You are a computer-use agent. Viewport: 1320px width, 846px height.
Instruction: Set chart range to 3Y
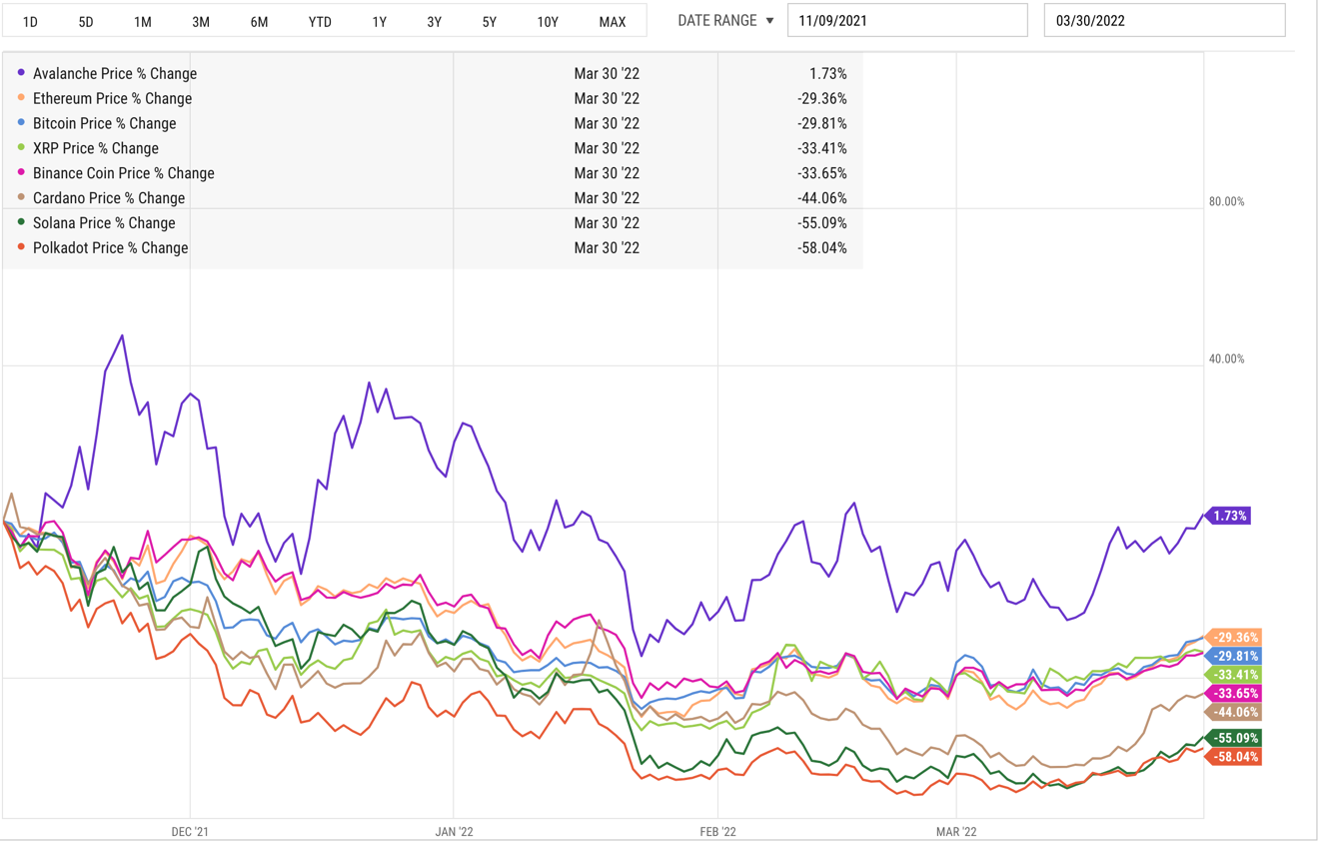tap(434, 21)
